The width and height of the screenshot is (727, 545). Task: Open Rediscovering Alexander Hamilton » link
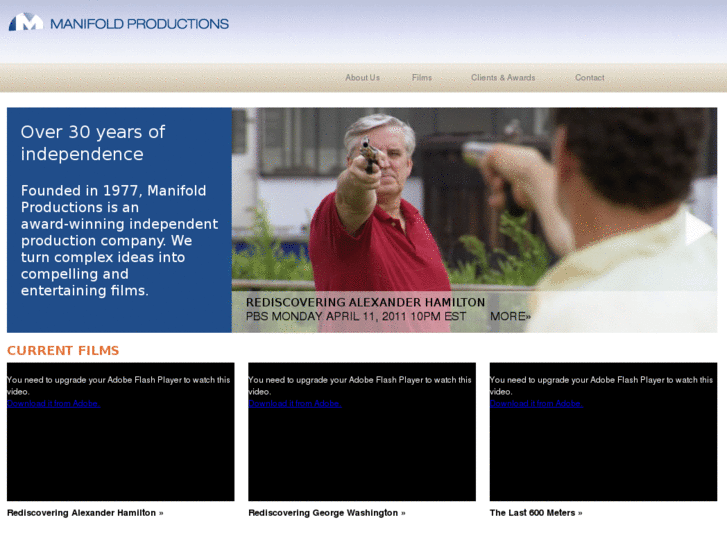click(x=85, y=513)
